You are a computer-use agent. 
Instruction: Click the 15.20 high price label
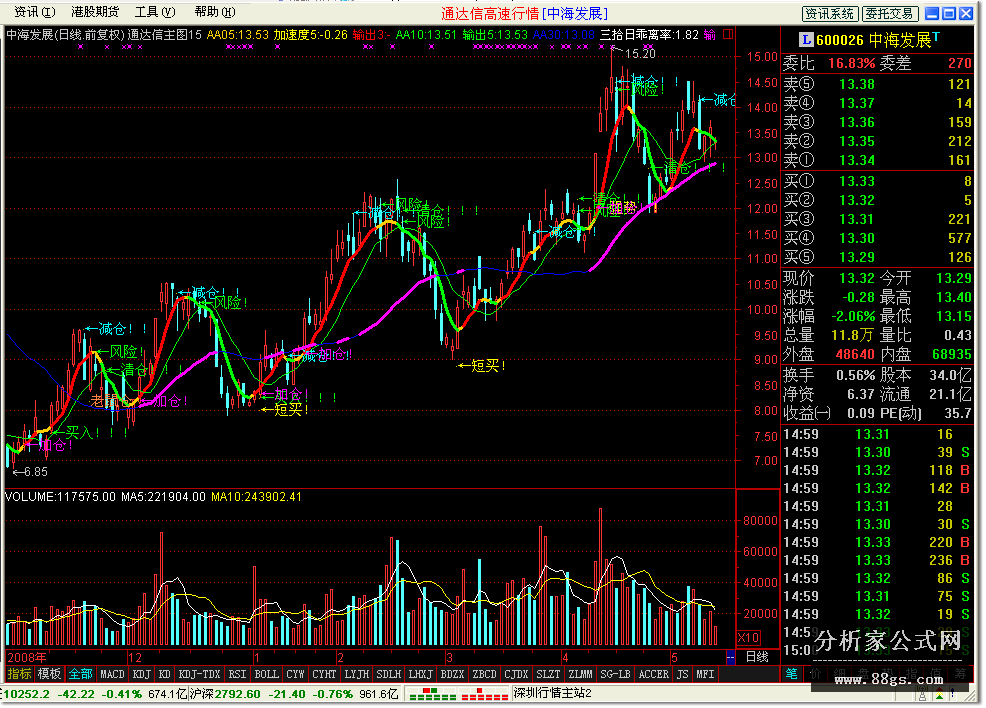640,54
